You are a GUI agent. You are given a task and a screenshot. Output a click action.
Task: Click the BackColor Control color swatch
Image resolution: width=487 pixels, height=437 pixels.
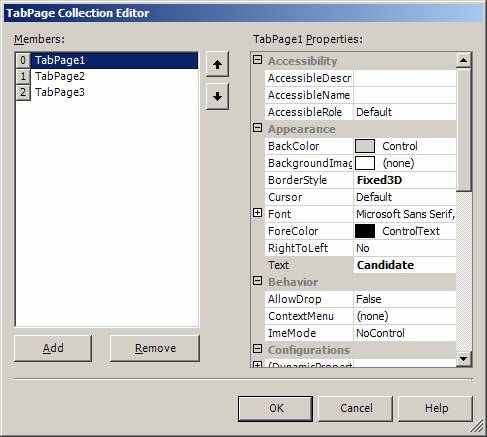(365, 146)
